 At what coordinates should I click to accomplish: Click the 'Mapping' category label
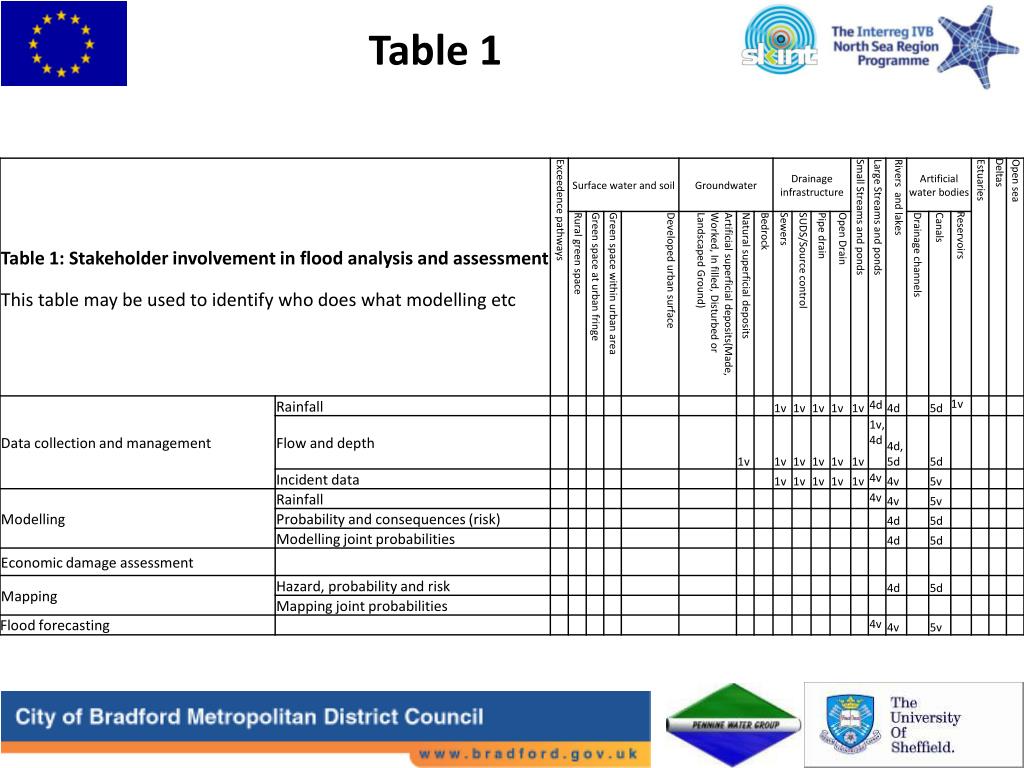(29, 596)
